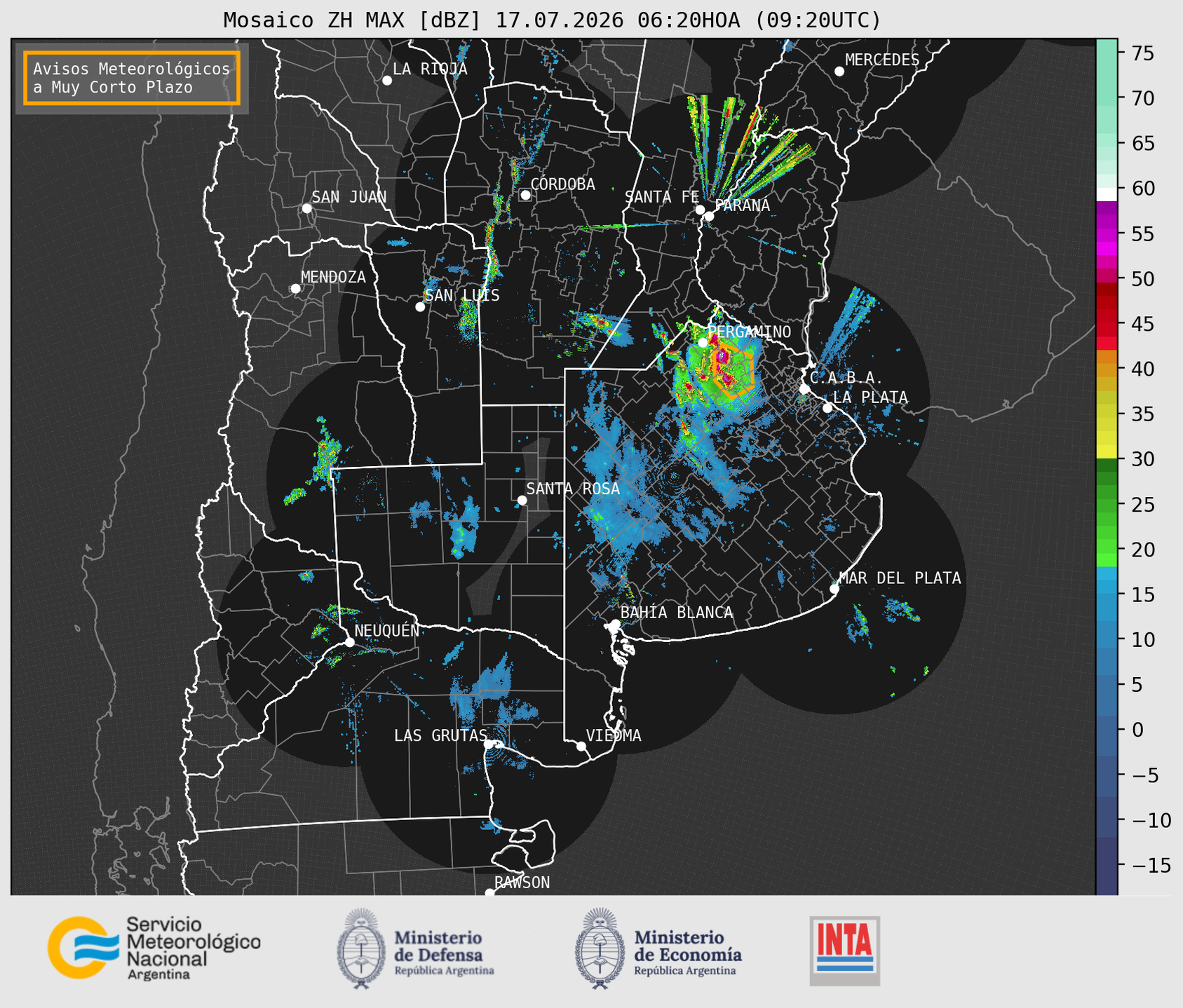Click the San Luis city marker dot
Viewport: 1183px width, 1008px height.
420,307
